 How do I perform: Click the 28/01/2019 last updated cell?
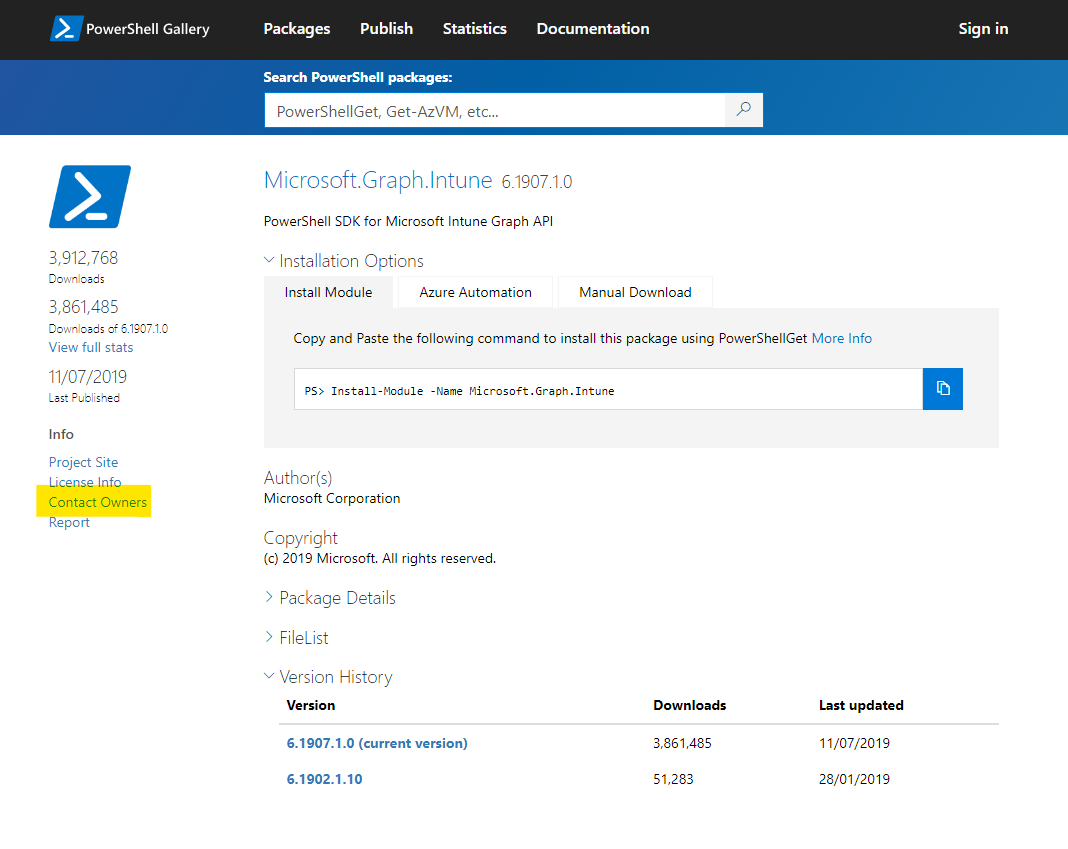(x=854, y=779)
